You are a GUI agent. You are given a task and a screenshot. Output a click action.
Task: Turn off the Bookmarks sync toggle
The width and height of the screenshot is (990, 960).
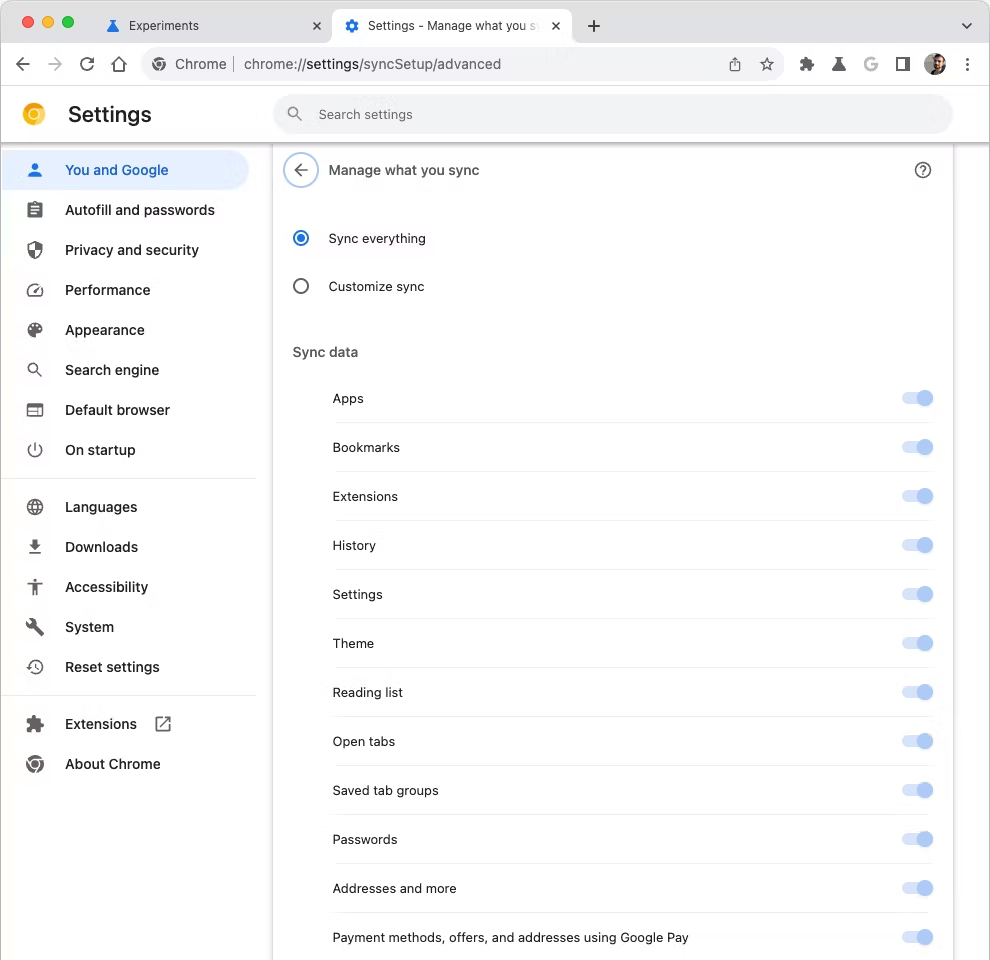click(x=917, y=447)
